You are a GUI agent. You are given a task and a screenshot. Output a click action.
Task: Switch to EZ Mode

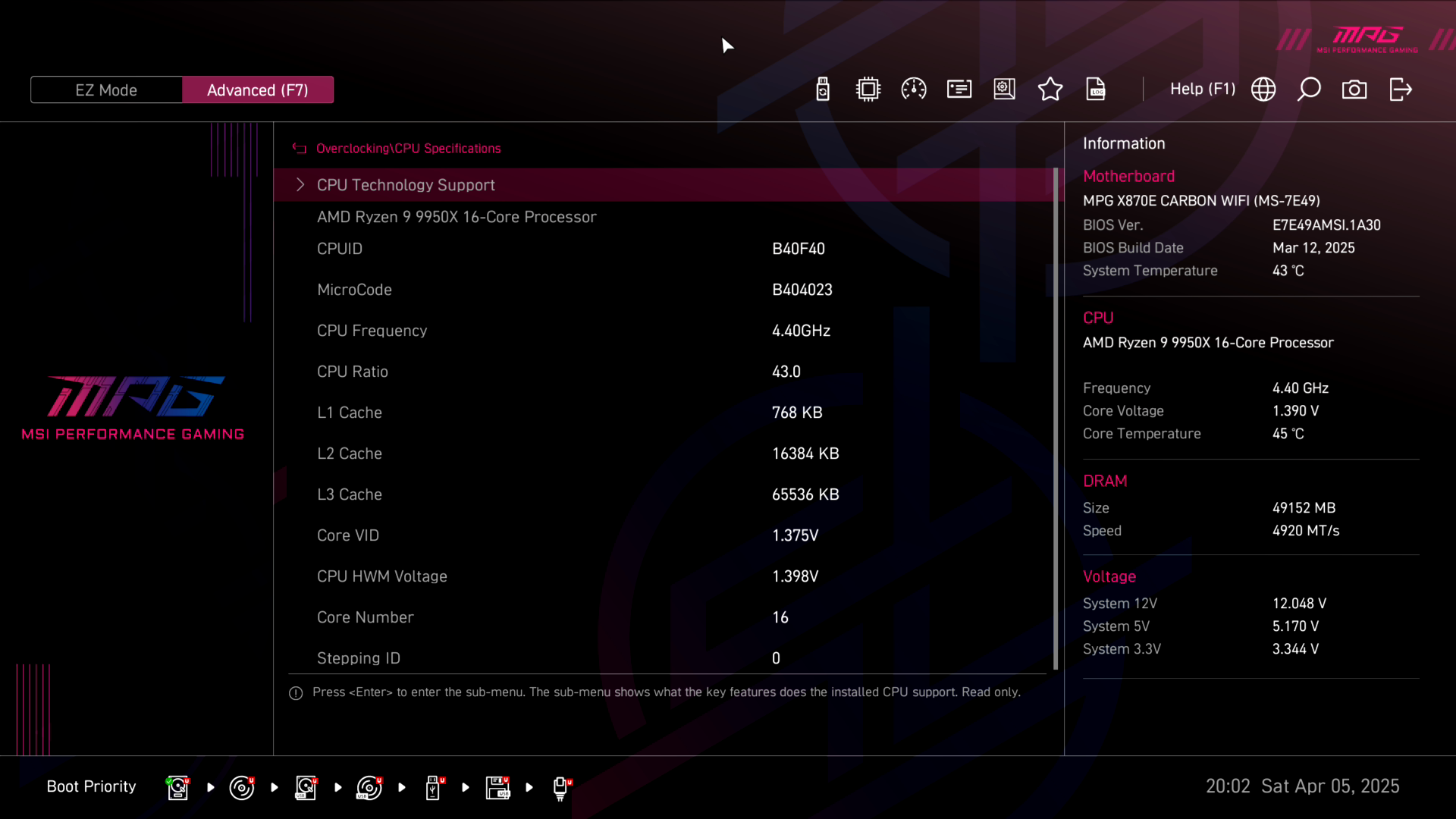(106, 90)
